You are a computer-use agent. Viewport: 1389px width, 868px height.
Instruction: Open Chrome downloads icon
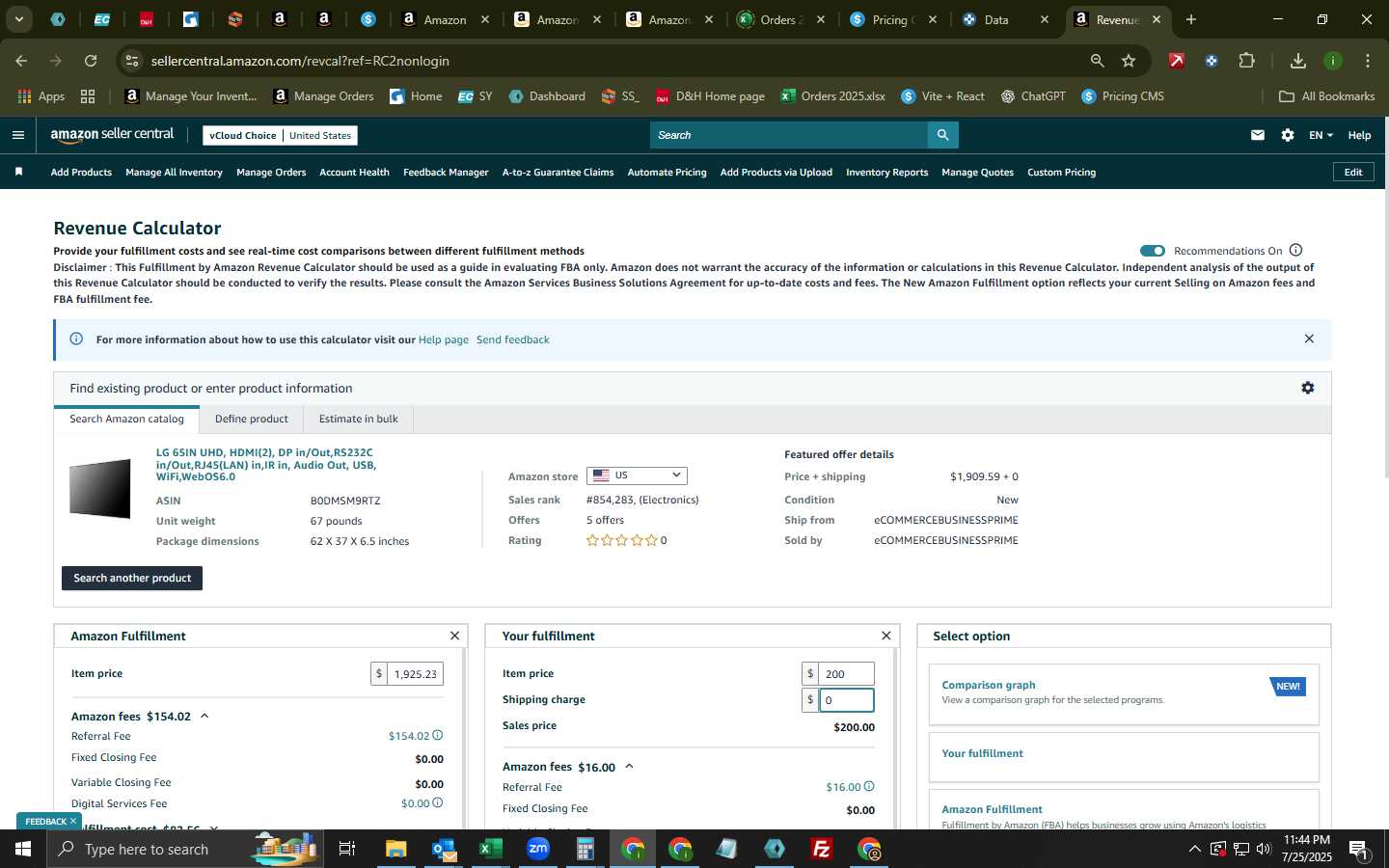(1297, 61)
